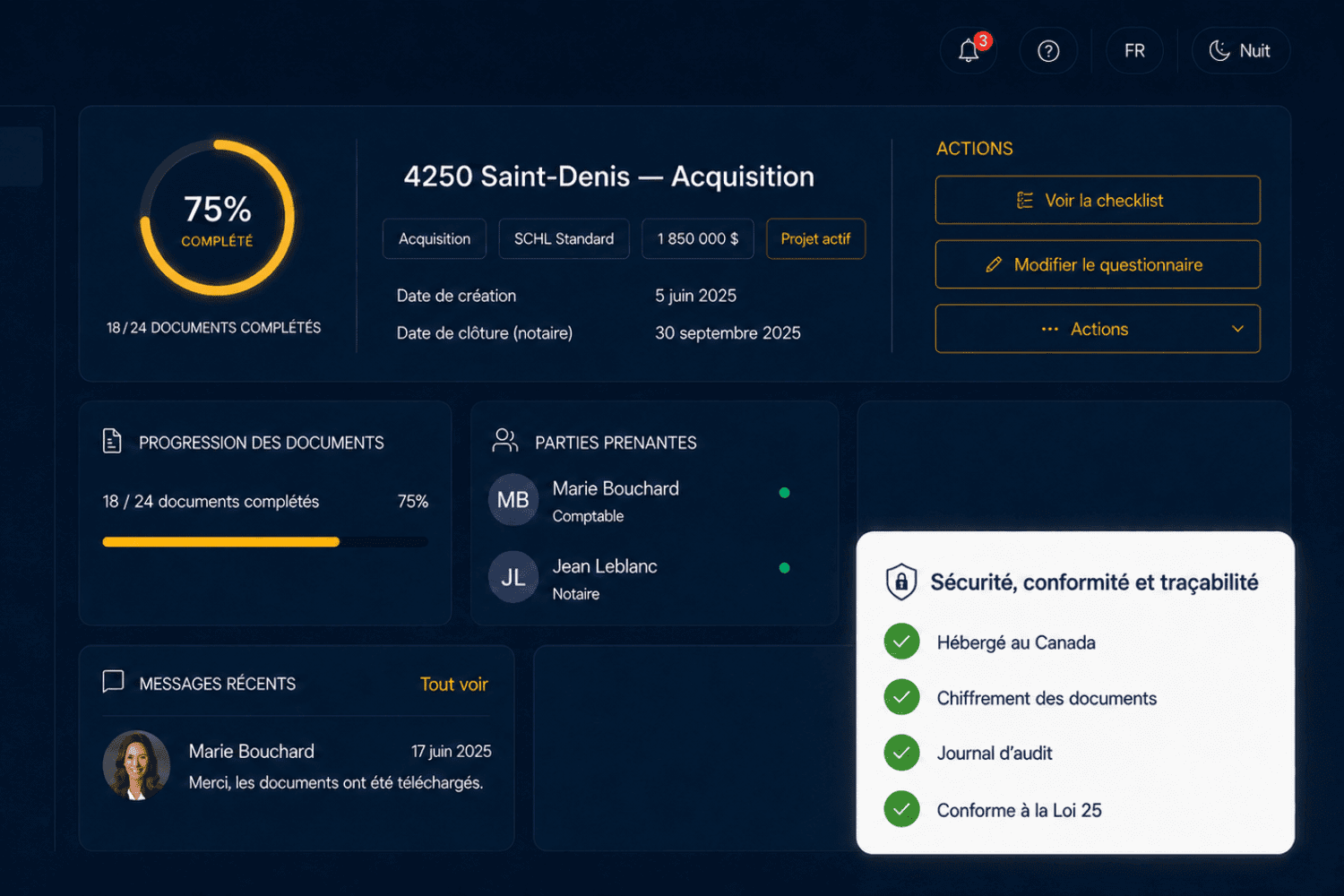Image resolution: width=1344 pixels, height=896 pixels.
Task: Click the Projet actif status badge
Action: tap(815, 238)
